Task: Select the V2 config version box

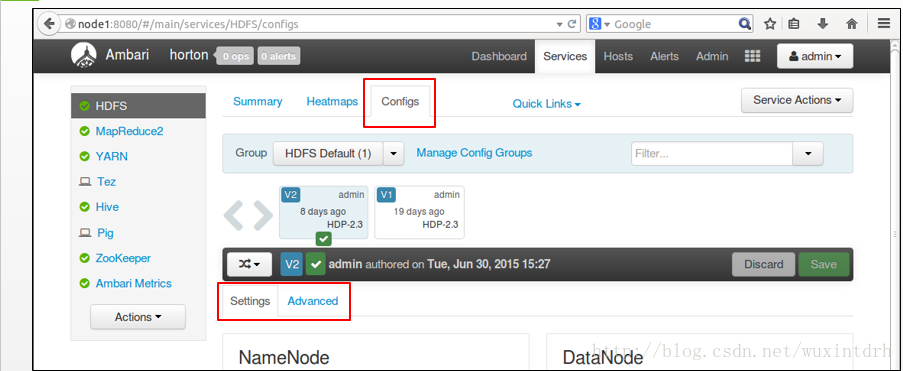Action: pos(324,212)
